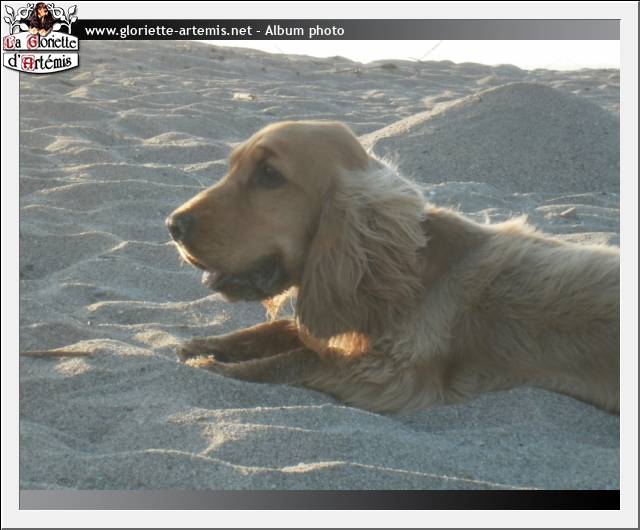Click the dog's outstretched front paws
Screen dimensions: 640x530
coord(205,355)
